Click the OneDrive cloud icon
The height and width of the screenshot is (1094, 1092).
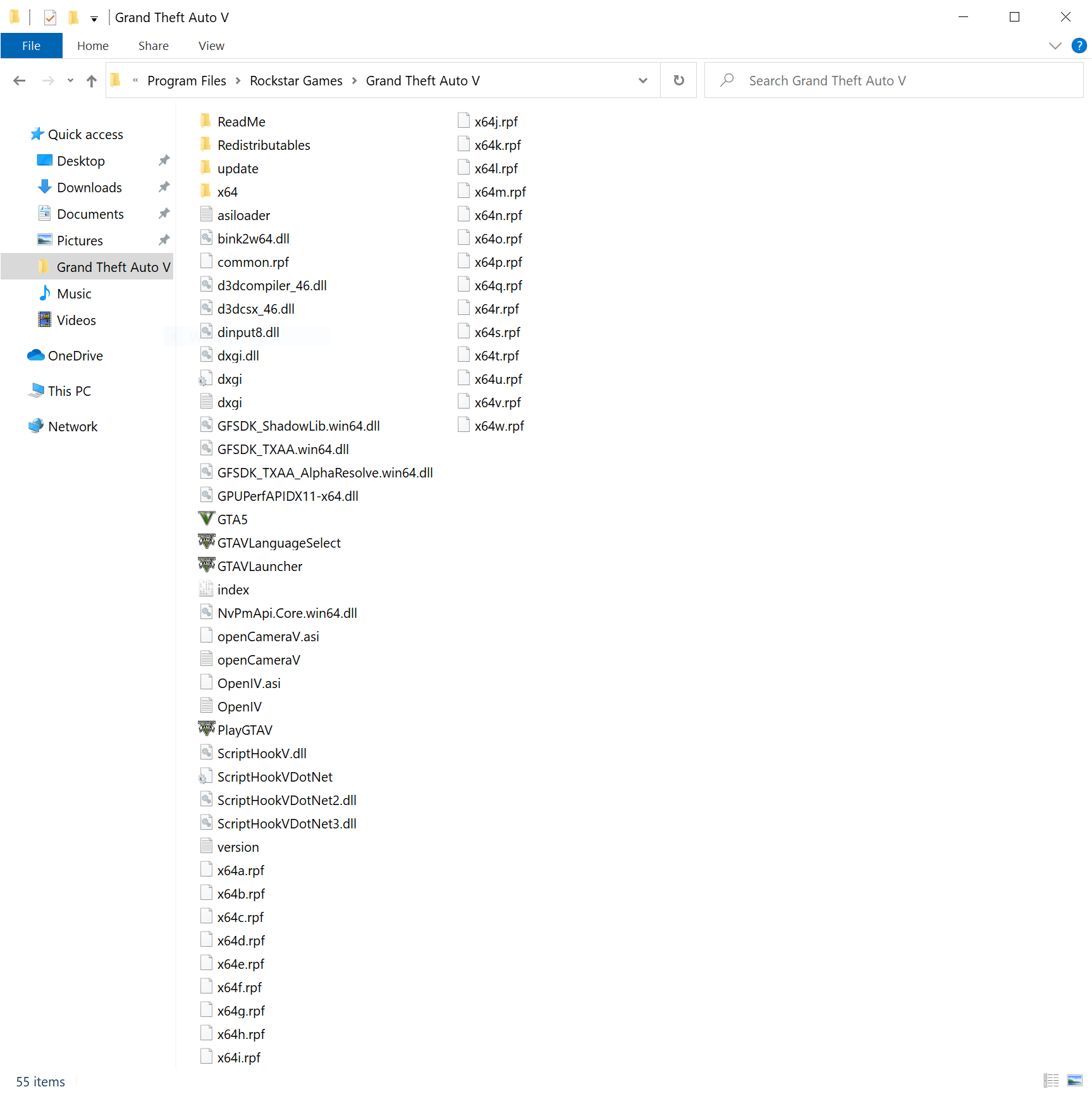[x=36, y=355]
